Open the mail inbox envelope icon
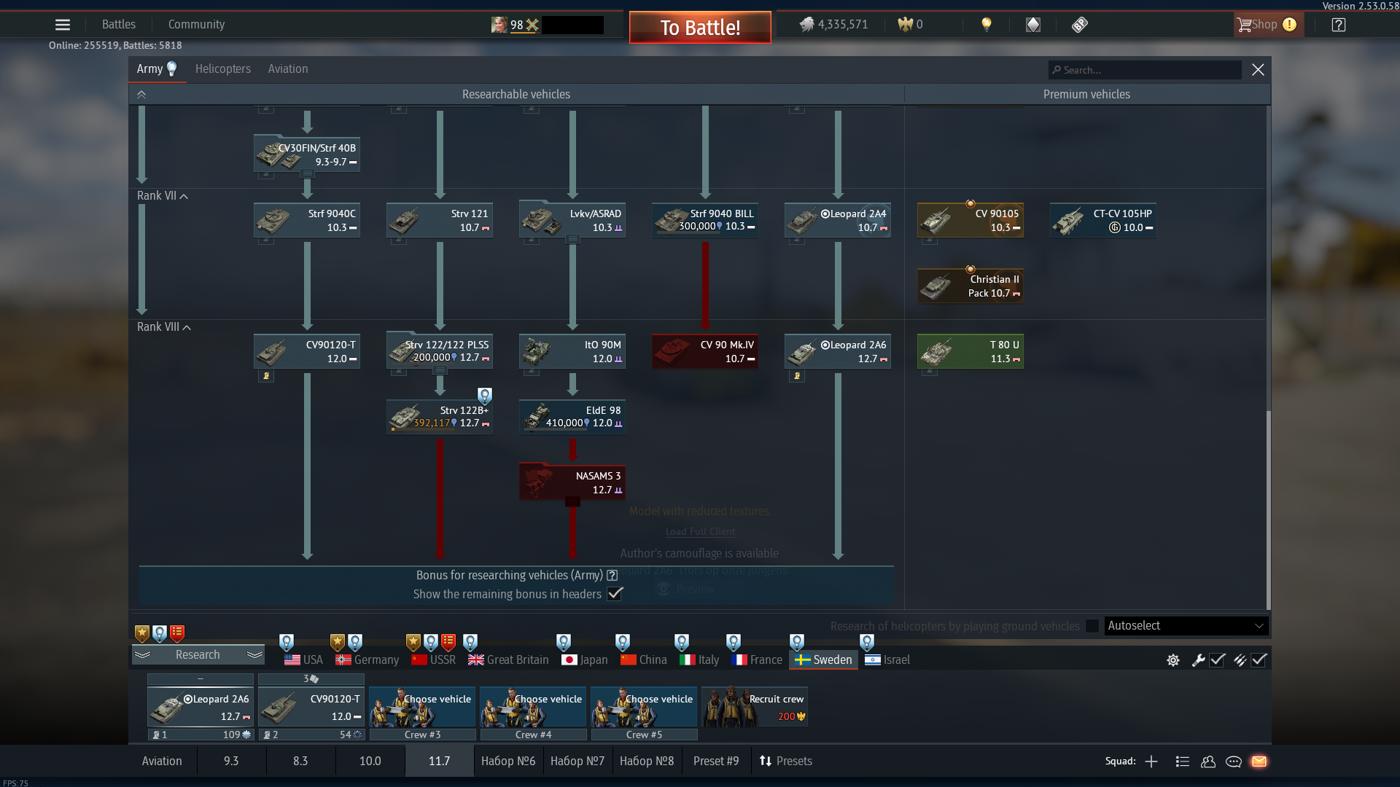This screenshot has height=787, width=1400. point(1259,762)
